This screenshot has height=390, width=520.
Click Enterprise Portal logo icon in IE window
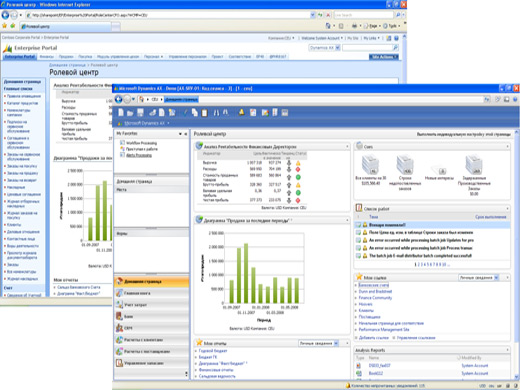pos(7,49)
